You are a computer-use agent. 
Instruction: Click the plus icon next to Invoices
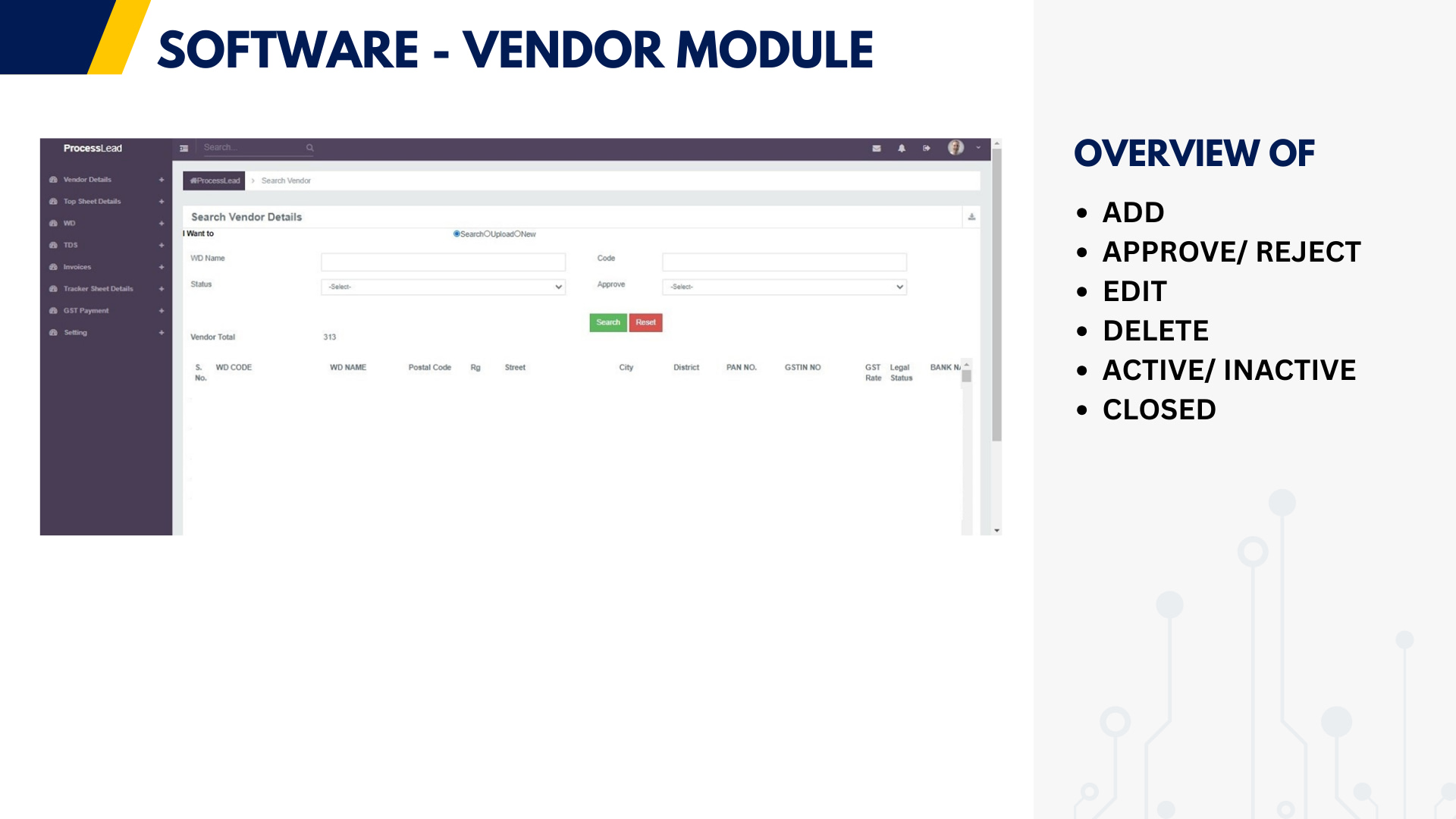click(x=162, y=268)
